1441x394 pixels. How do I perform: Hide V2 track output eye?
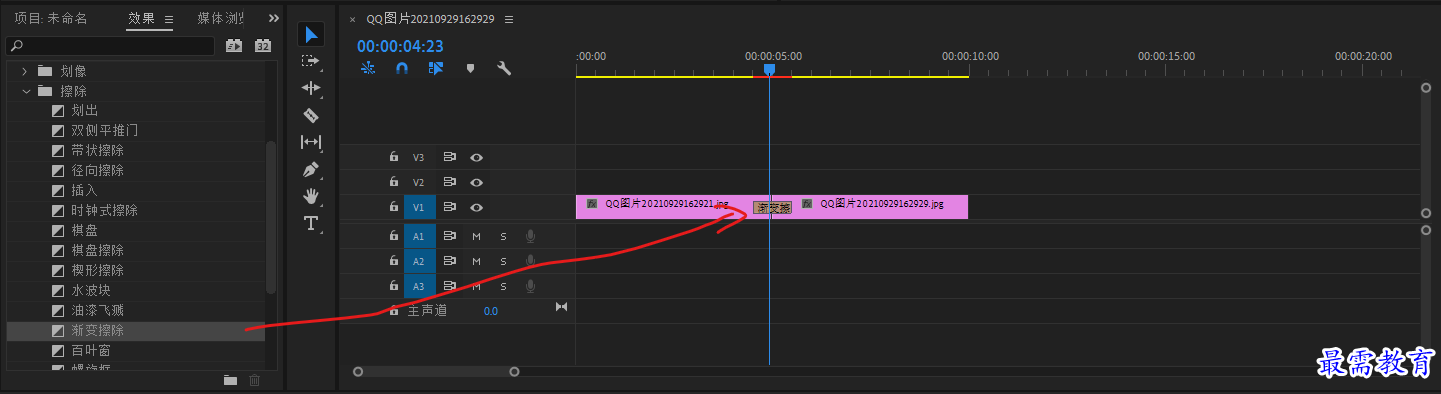point(477,182)
